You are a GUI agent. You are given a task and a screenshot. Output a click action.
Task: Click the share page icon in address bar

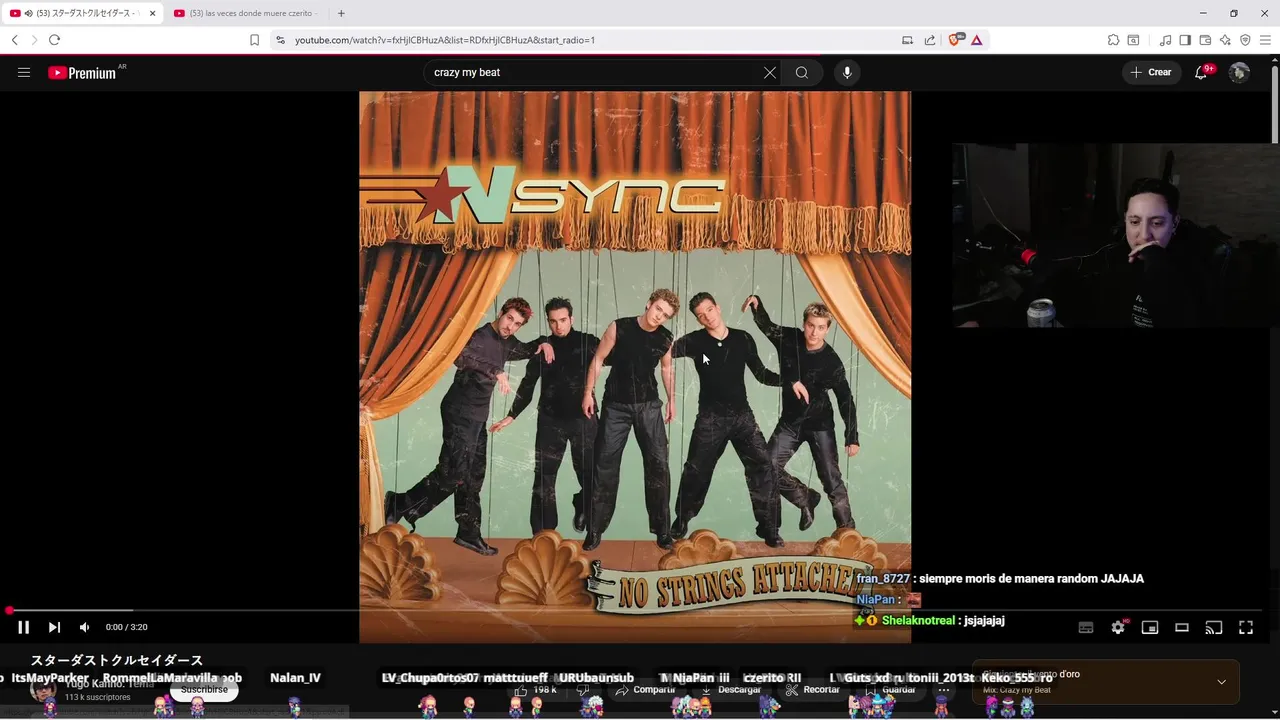coord(930,40)
